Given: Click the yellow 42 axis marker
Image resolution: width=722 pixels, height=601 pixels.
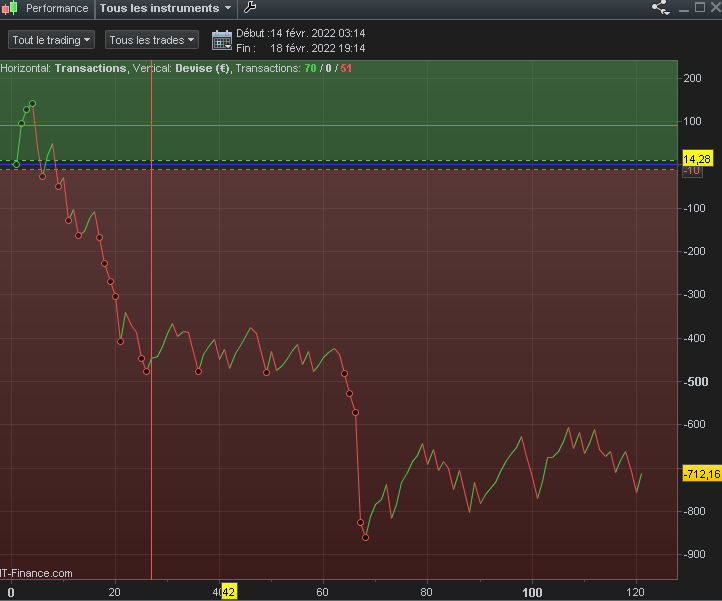Looking at the screenshot, I should click(x=229, y=592).
